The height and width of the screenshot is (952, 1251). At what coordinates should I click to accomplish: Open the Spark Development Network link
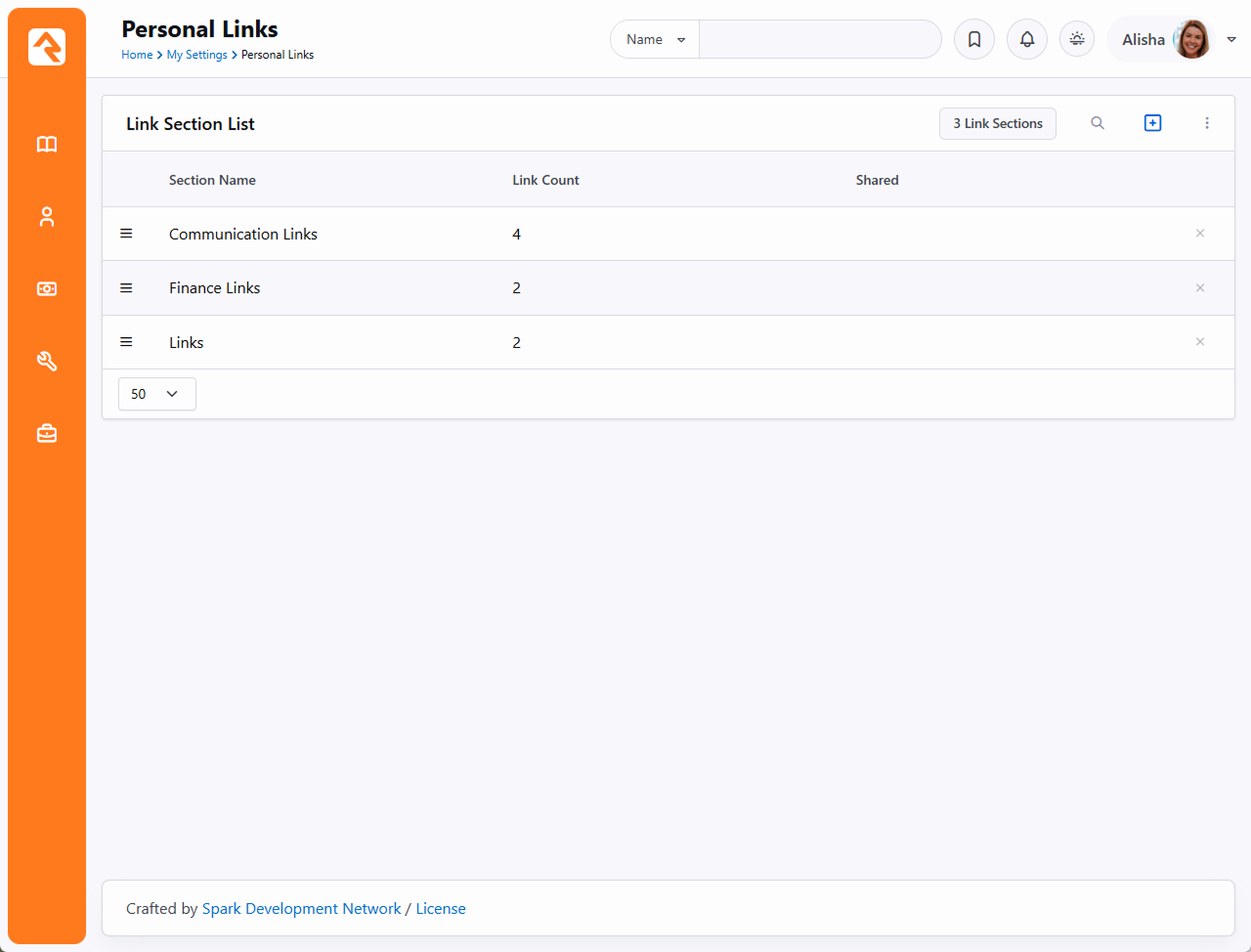(301, 909)
